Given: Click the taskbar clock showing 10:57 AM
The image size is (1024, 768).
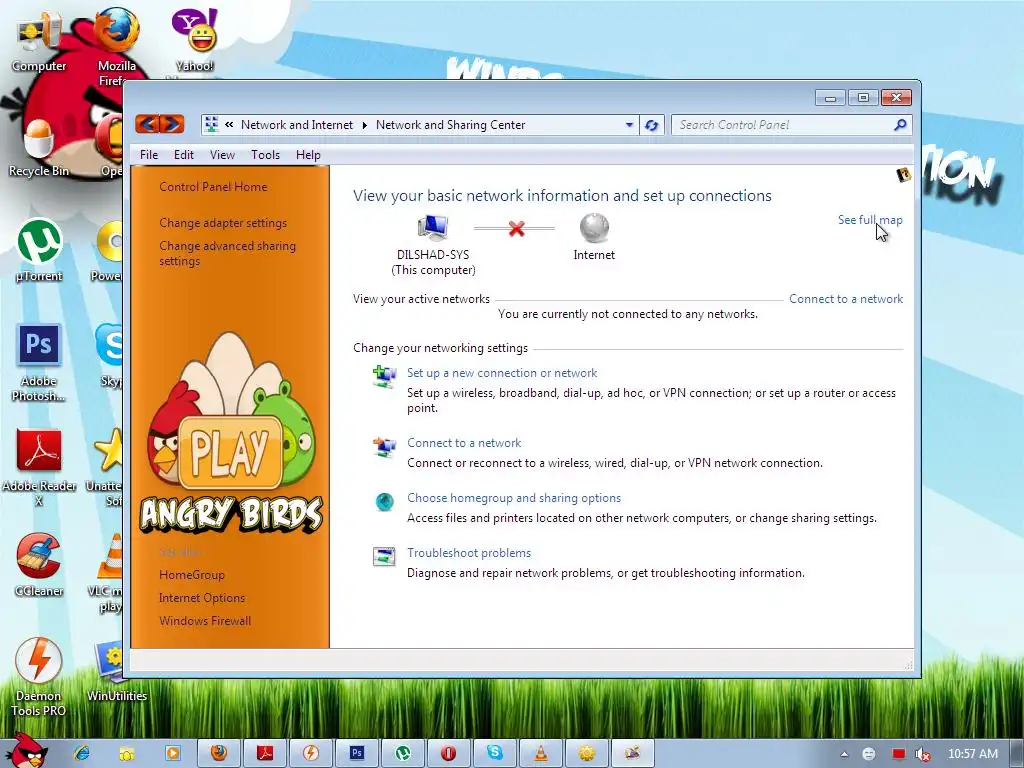Looking at the screenshot, I should pos(972,754).
